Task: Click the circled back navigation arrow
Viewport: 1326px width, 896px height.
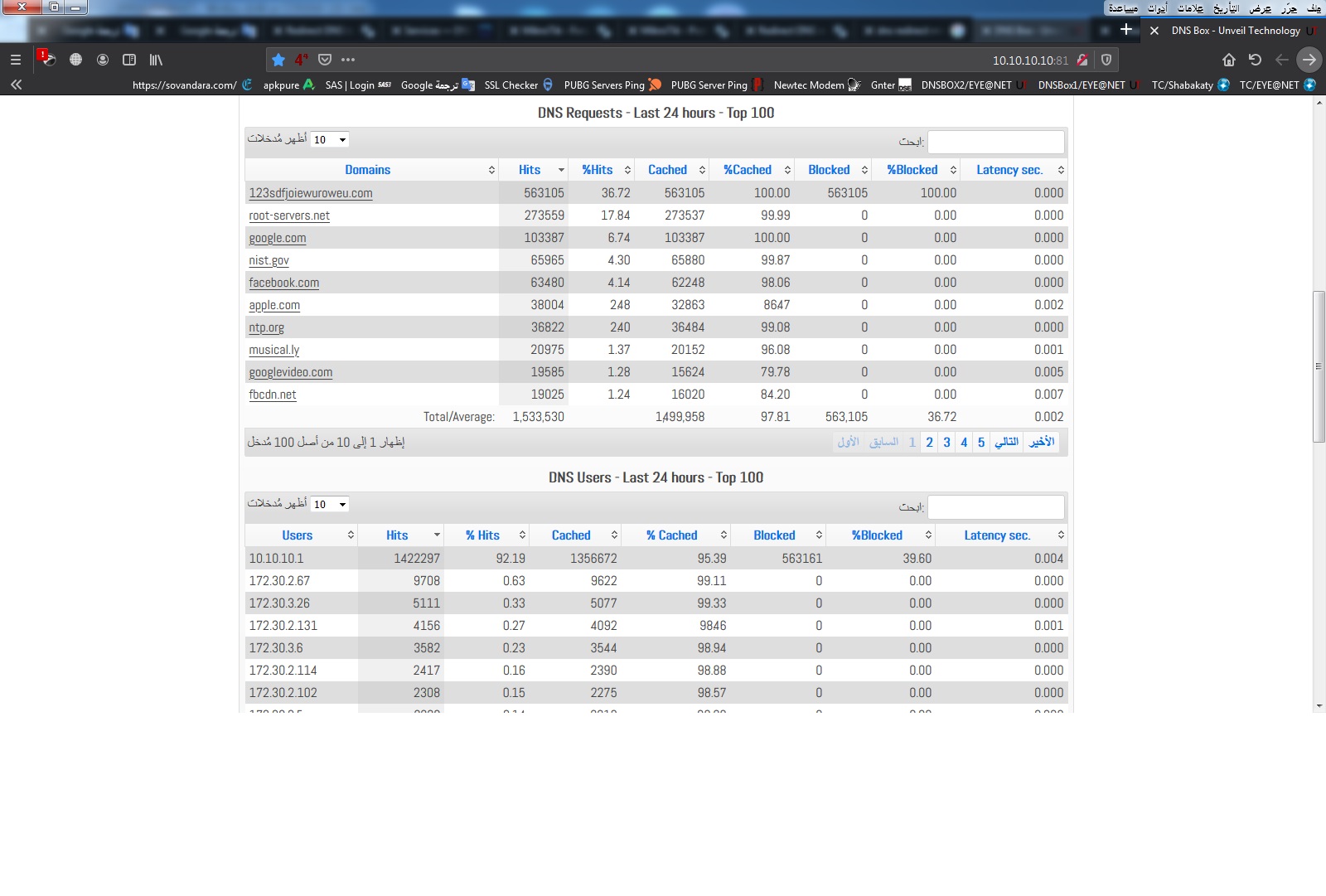Action: pyautogui.click(x=1309, y=60)
